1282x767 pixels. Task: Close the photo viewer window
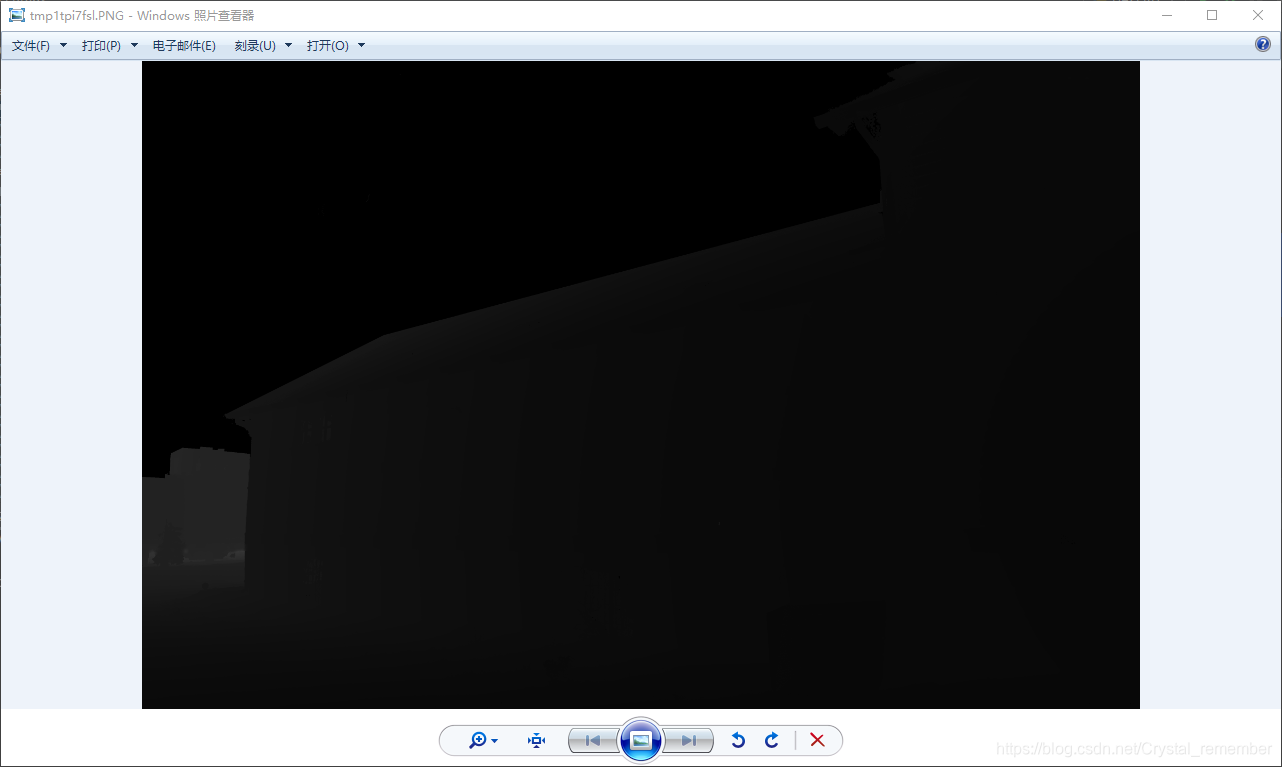(1258, 15)
